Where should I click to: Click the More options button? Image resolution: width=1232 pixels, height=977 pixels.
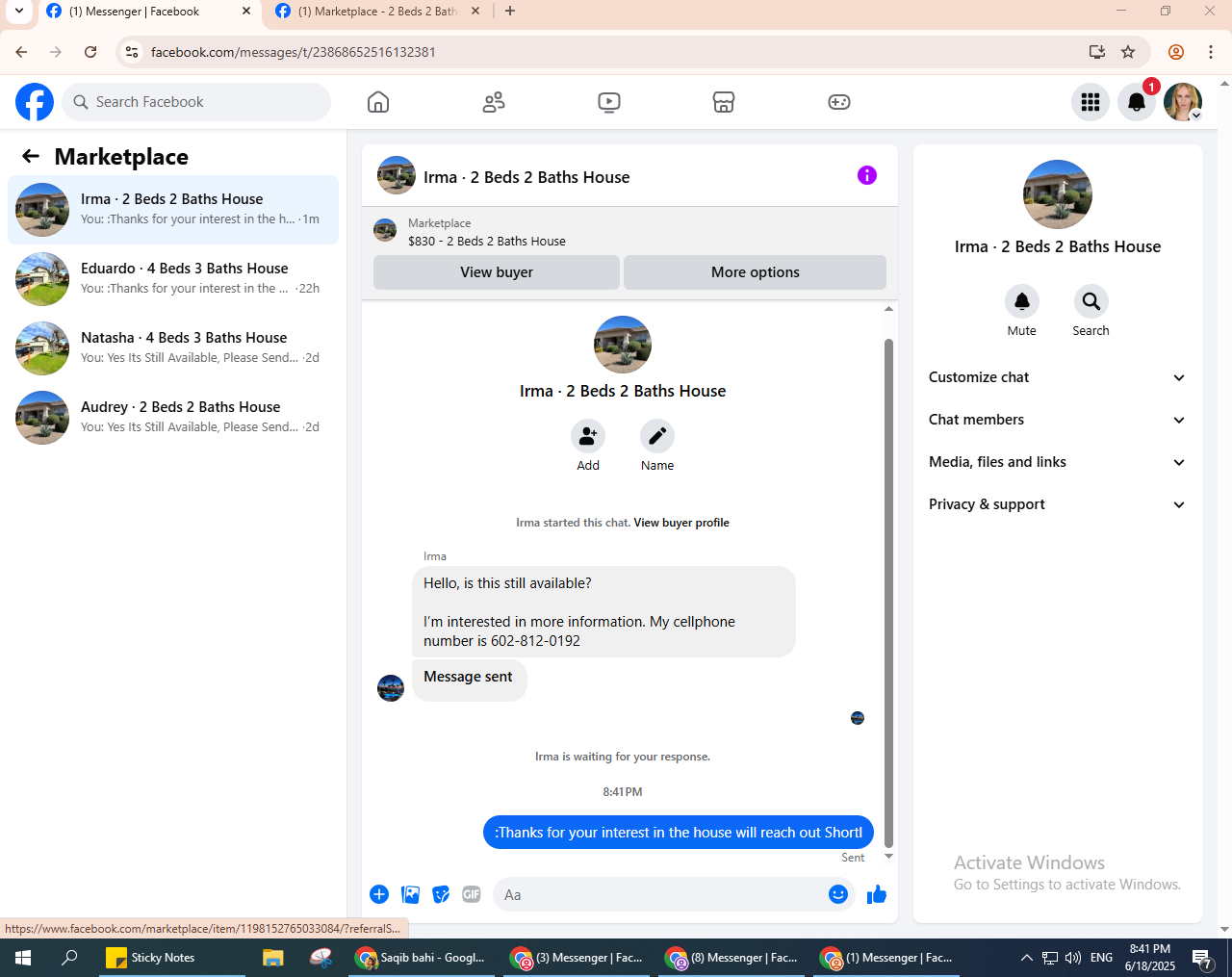tap(756, 272)
